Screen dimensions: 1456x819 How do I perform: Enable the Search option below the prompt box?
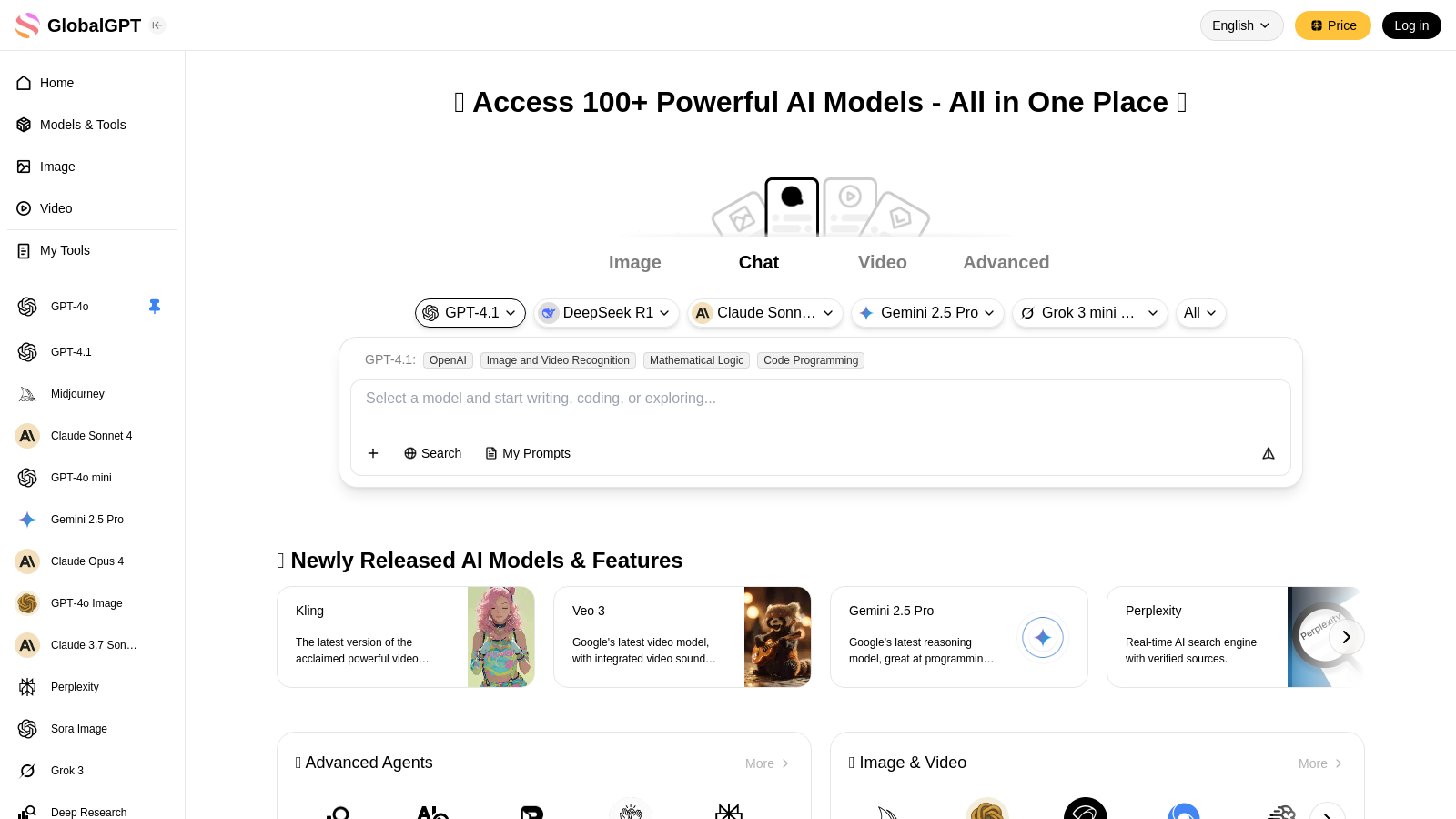point(432,453)
